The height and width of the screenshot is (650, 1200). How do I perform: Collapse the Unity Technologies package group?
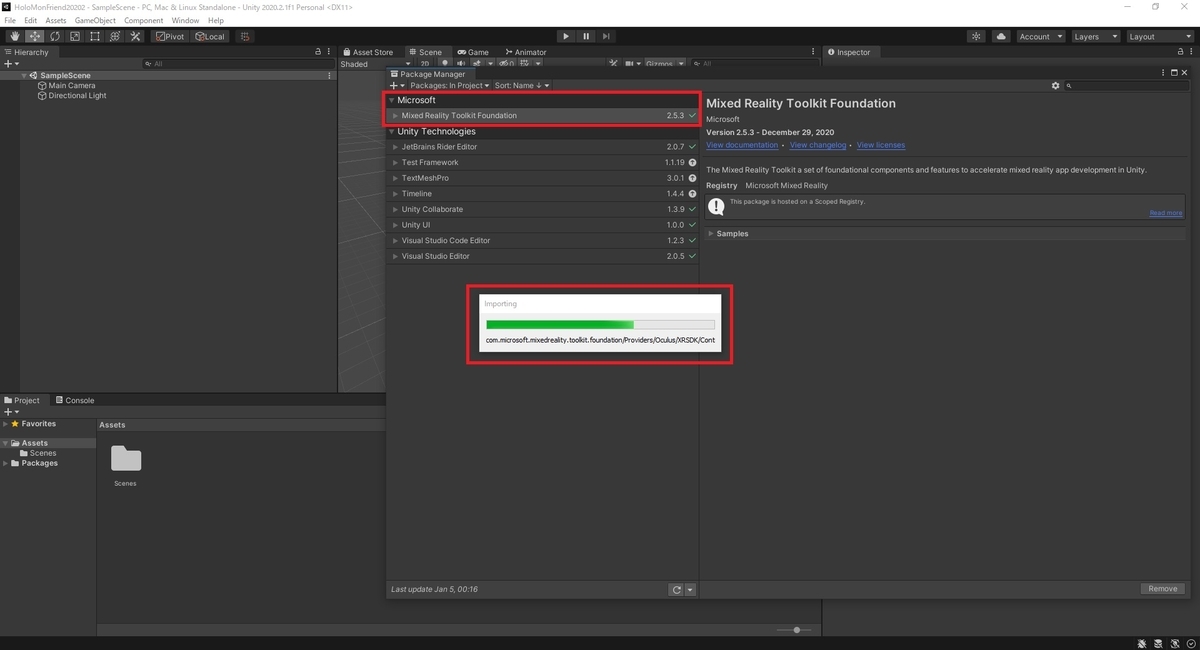click(x=392, y=132)
